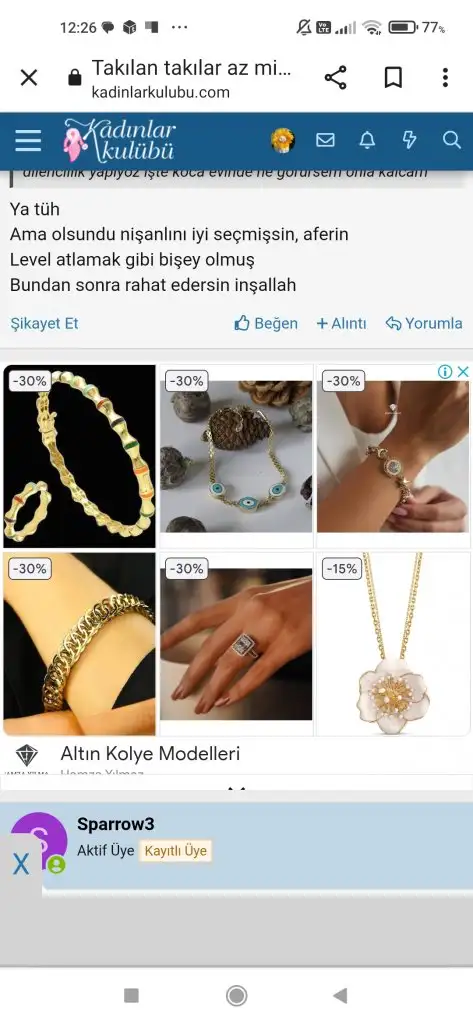Close the browser custom tab
The height and width of the screenshot is (1024, 473).
pos(29,78)
